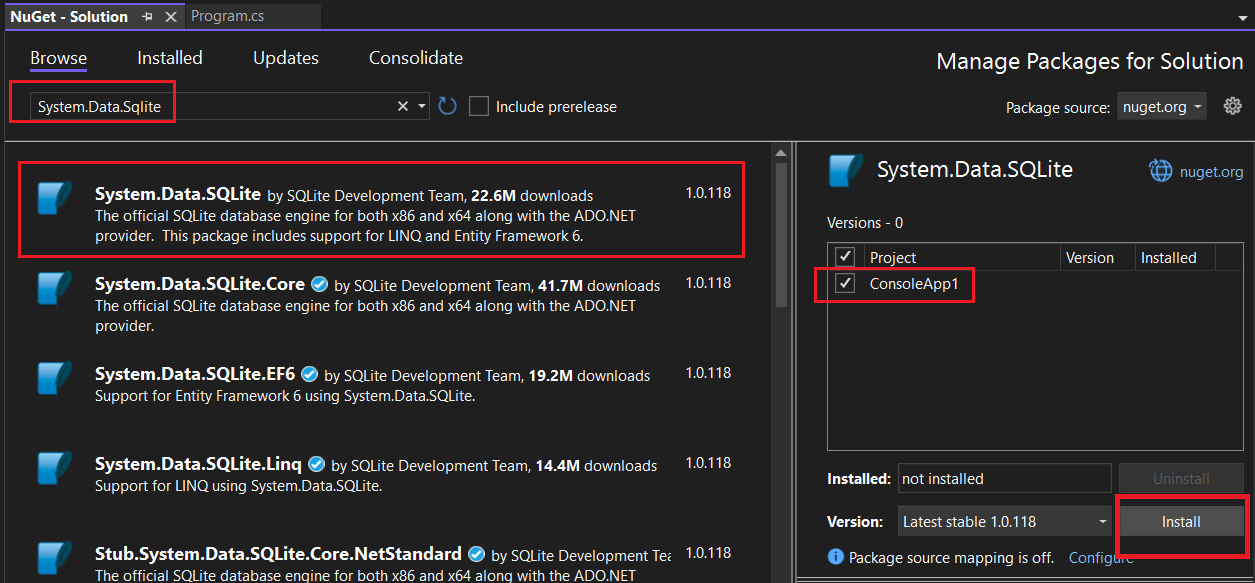Open the Version dropdown showing Latest stable 1.0.118
Viewport: 1255px width, 583px height.
1003,521
